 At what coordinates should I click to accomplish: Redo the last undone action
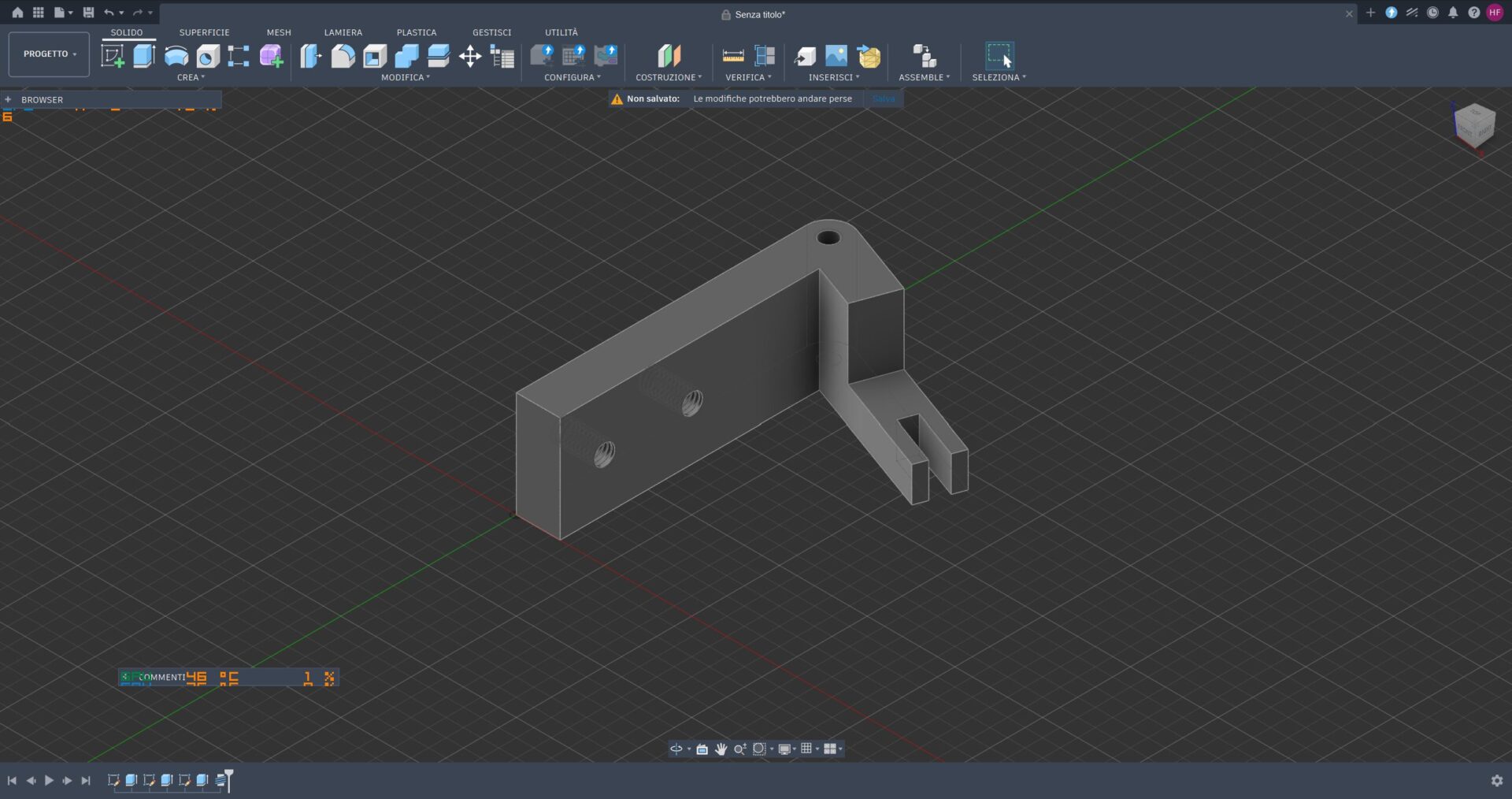click(x=138, y=13)
